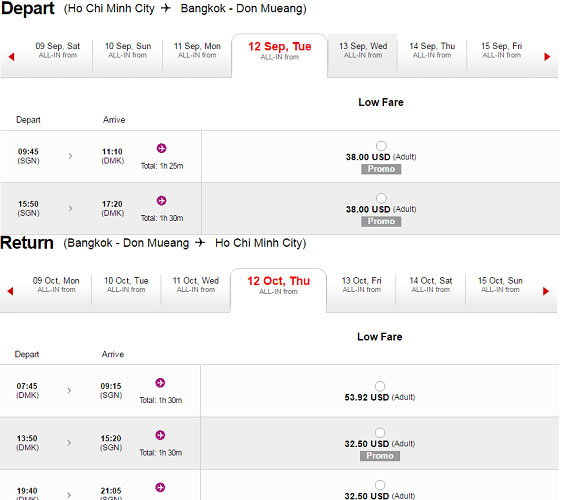562x500 pixels.
Task: Choose 15 Sep, Fri departure date tab
Action: 501,51
